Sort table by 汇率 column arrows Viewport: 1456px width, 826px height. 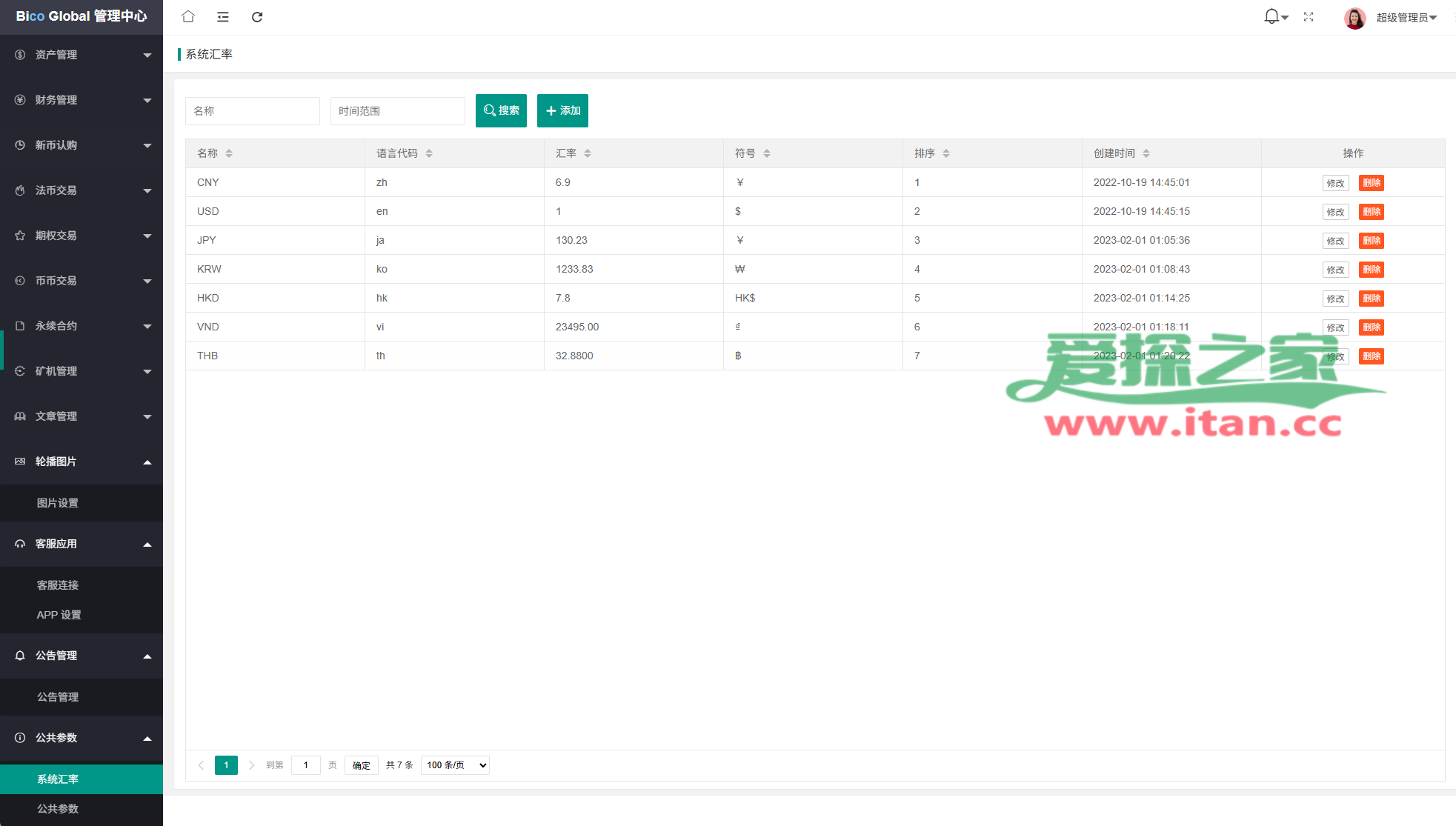(588, 153)
